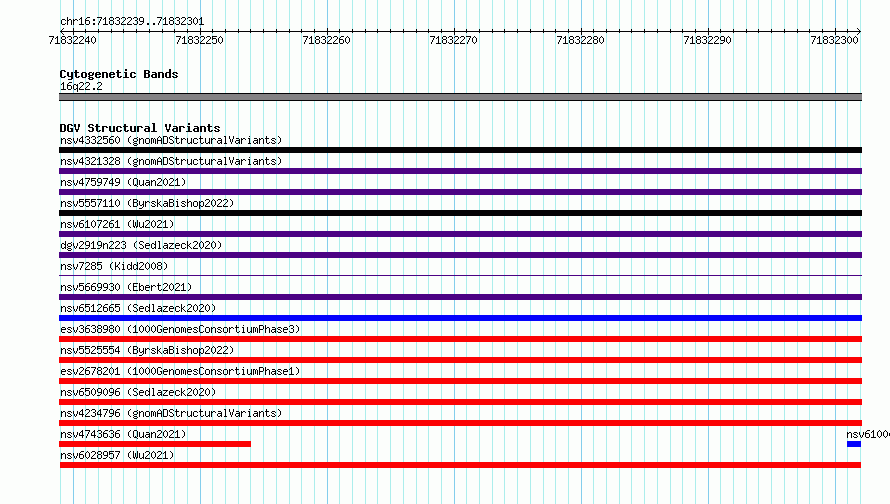
Task: Click ruler position 71832290
Action: click(707, 40)
